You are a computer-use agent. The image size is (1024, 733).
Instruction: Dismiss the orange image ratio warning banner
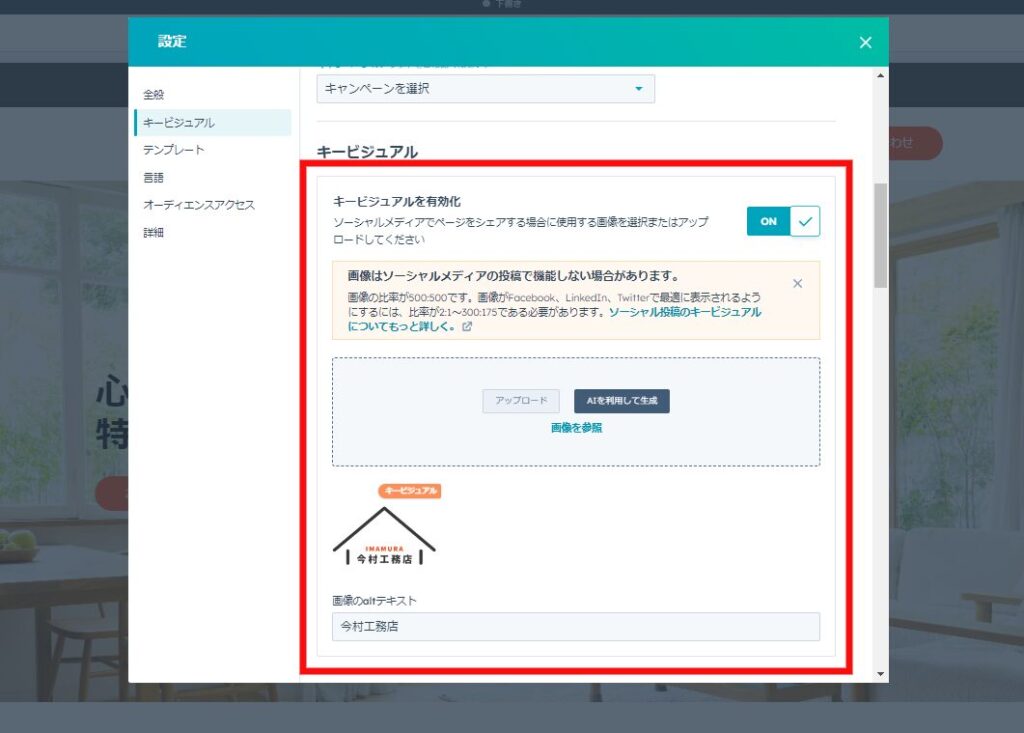click(x=797, y=283)
